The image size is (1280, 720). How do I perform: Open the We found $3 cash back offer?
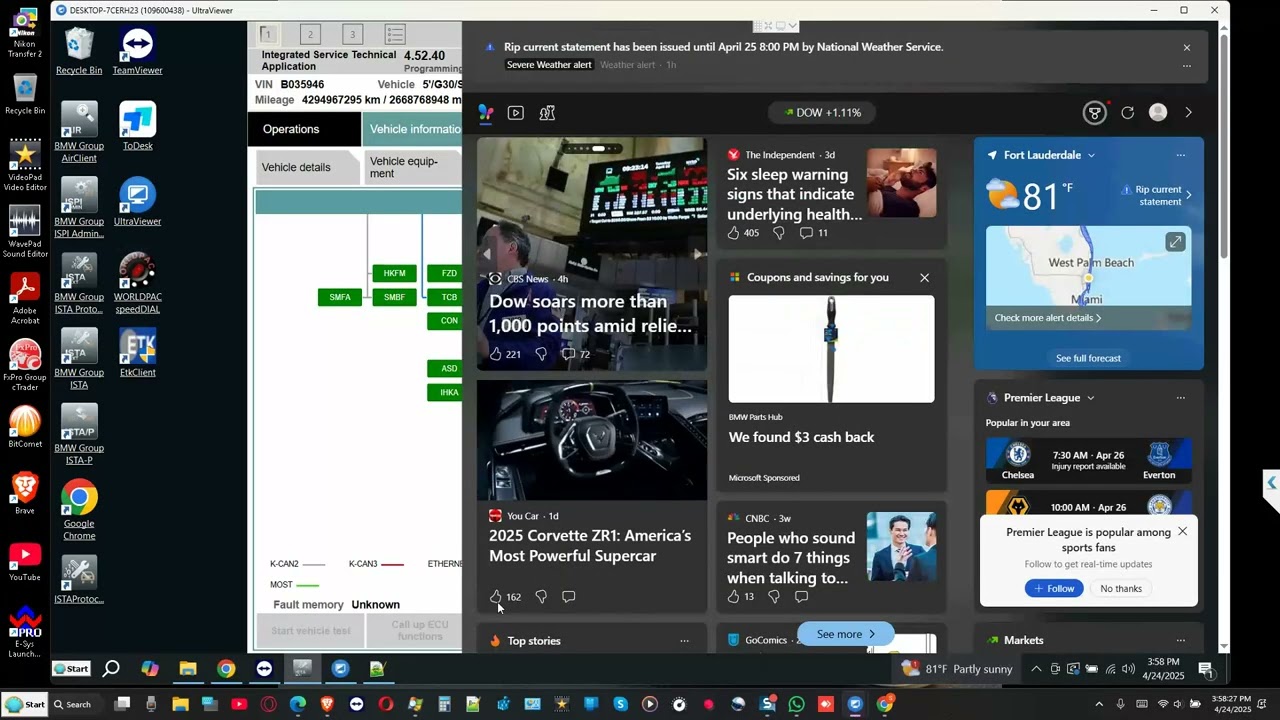pos(801,437)
